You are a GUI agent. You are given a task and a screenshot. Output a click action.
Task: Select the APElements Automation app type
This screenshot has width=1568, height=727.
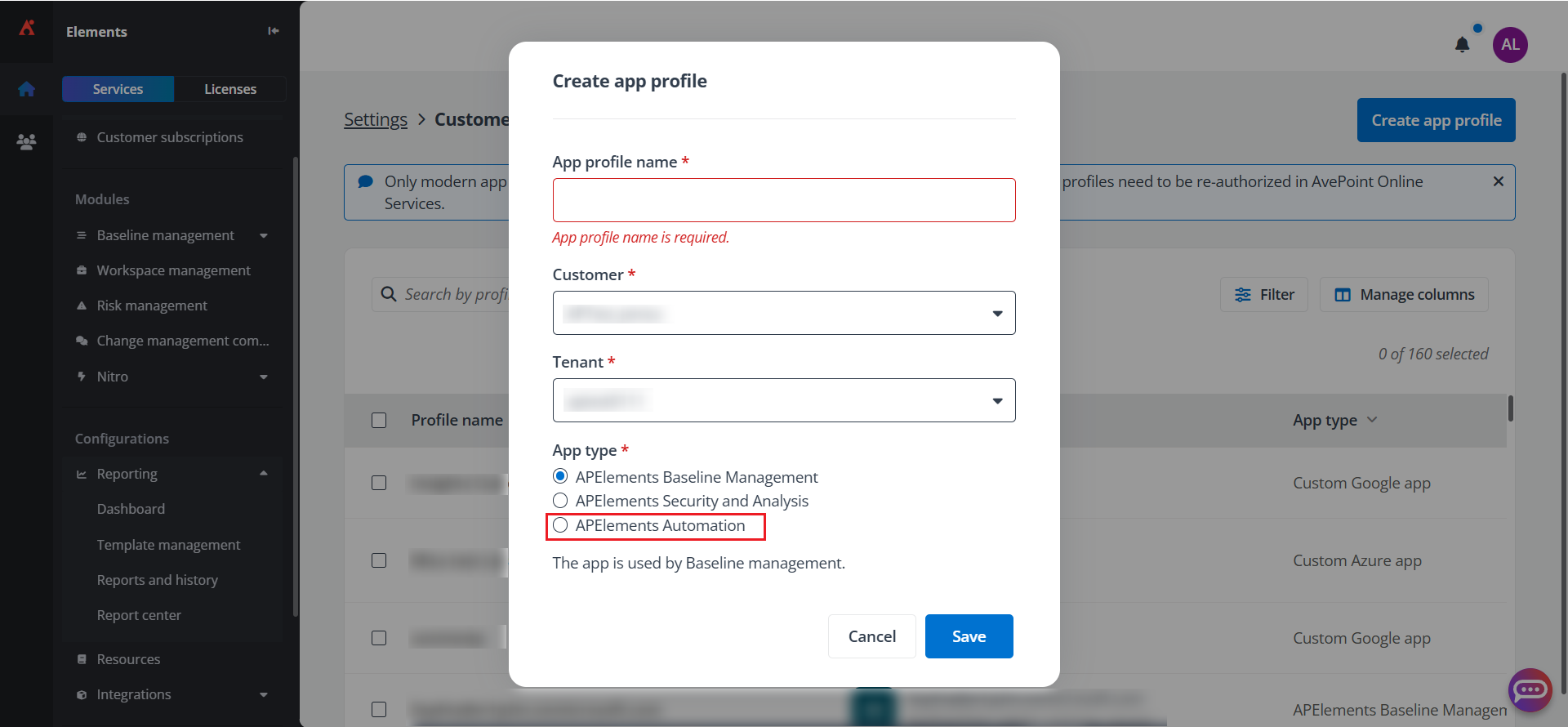(x=560, y=525)
